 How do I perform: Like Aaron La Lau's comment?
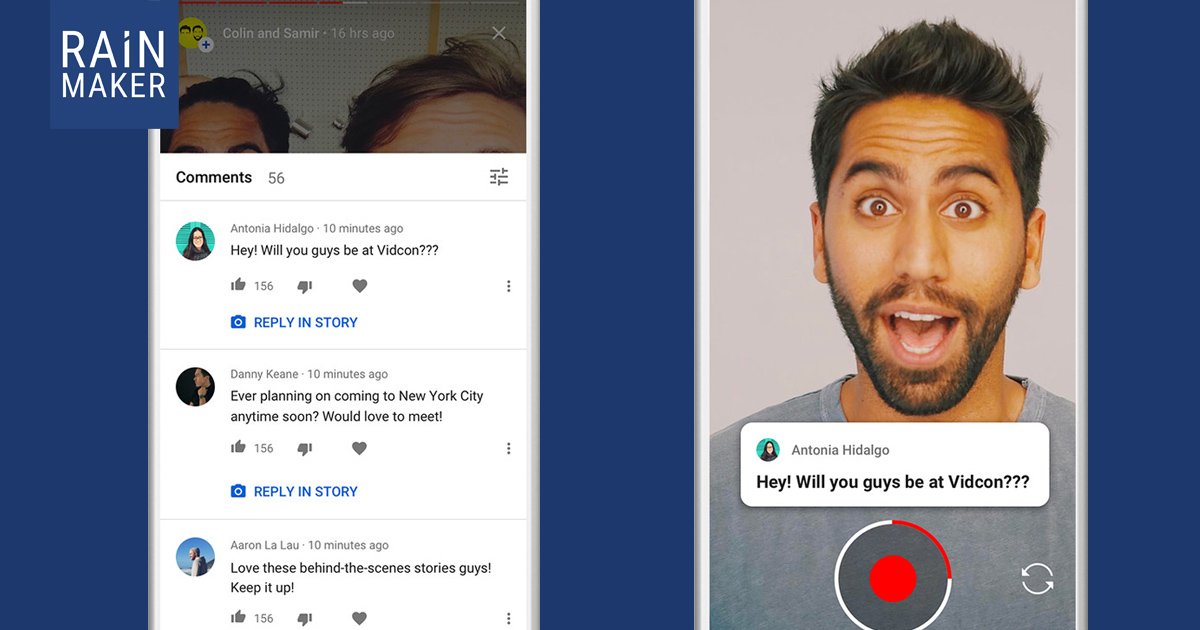(x=238, y=617)
